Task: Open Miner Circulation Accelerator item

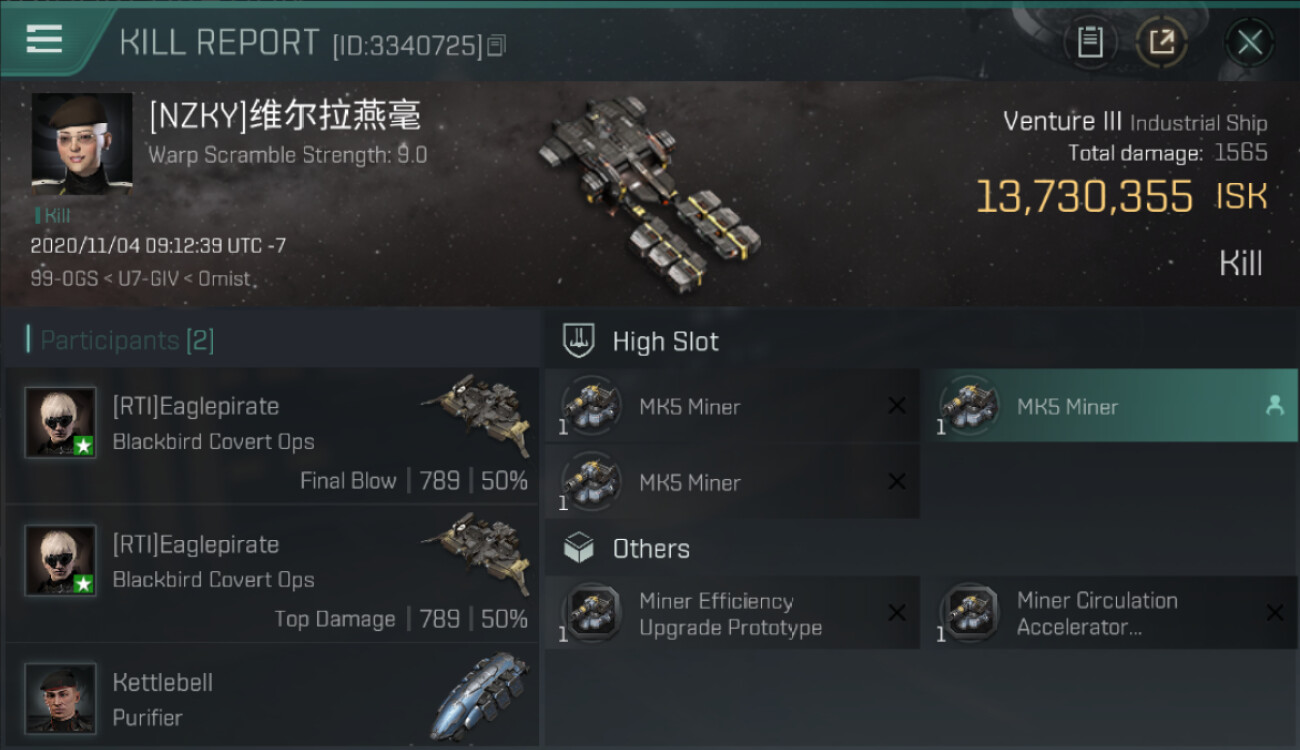Action: tap(1110, 613)
